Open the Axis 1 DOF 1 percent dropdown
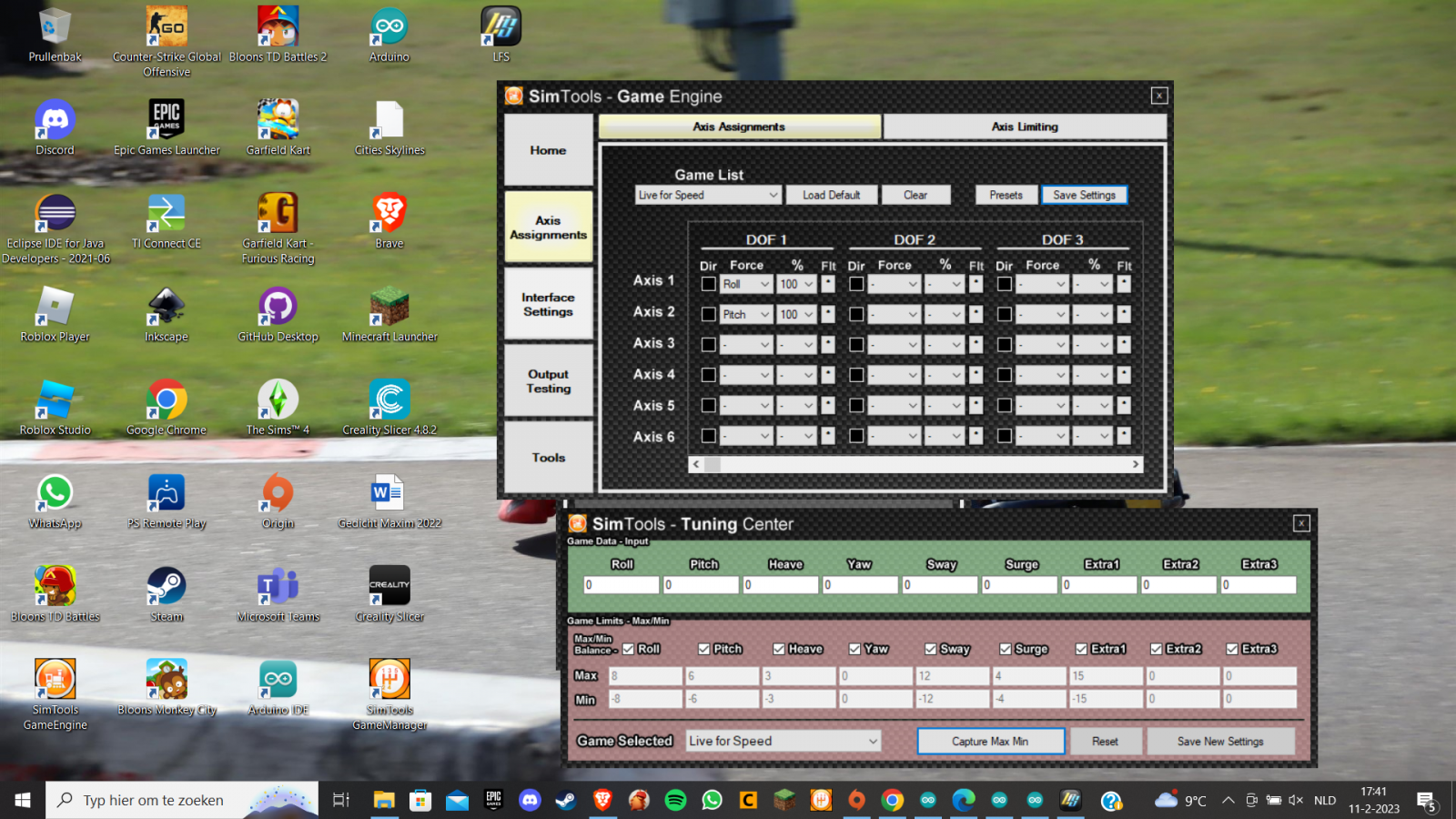Viewport: 1456px width, 819px height. click(796, 284)
